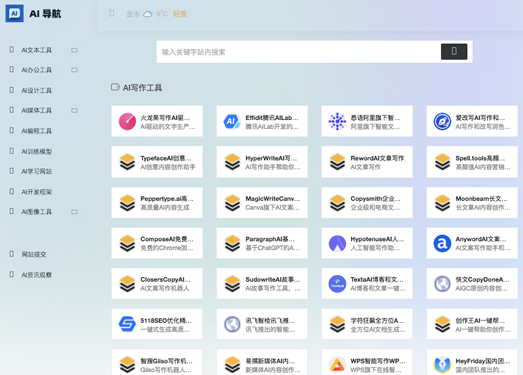
Task: Click the HyperWriteAI layered stack icon
Action: coord(232,162)
